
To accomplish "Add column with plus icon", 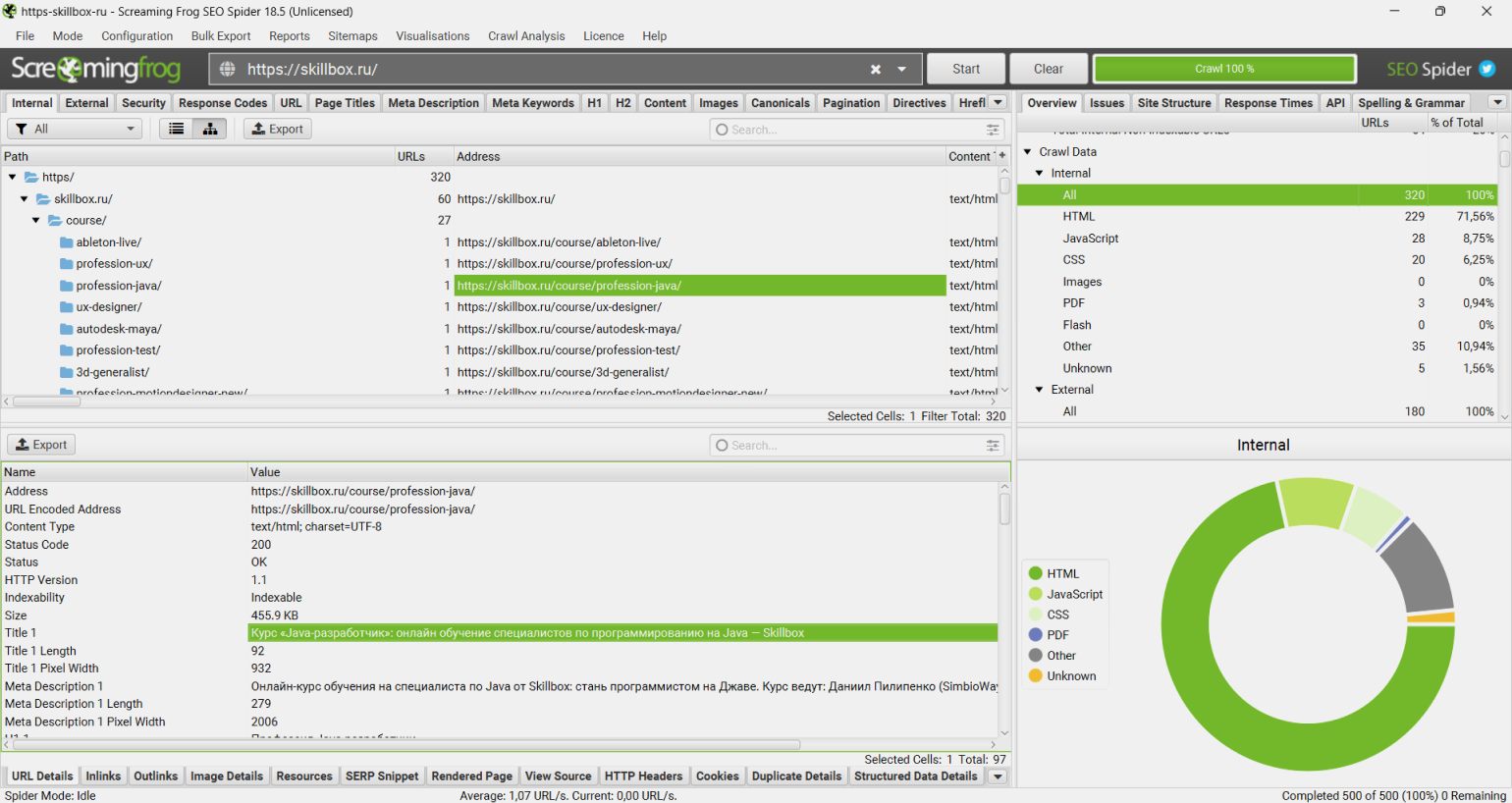I will click(x=1002, y=156).
